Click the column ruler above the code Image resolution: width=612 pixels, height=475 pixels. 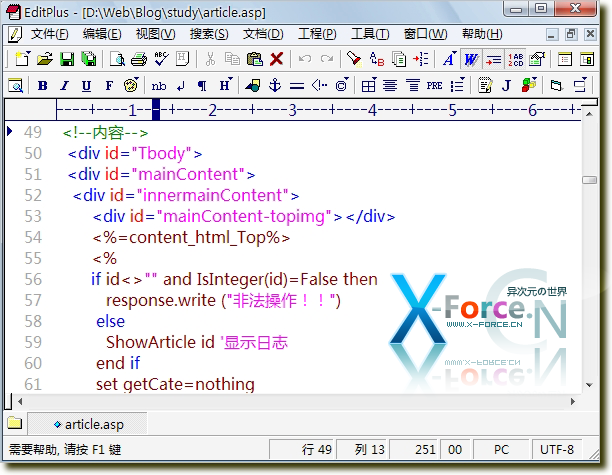(318, 110)
